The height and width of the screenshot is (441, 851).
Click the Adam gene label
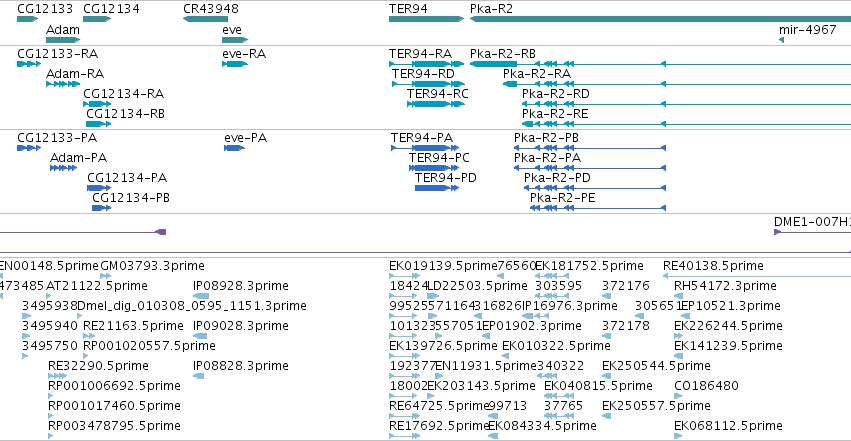pyautogui.click(x=63, y=30)
